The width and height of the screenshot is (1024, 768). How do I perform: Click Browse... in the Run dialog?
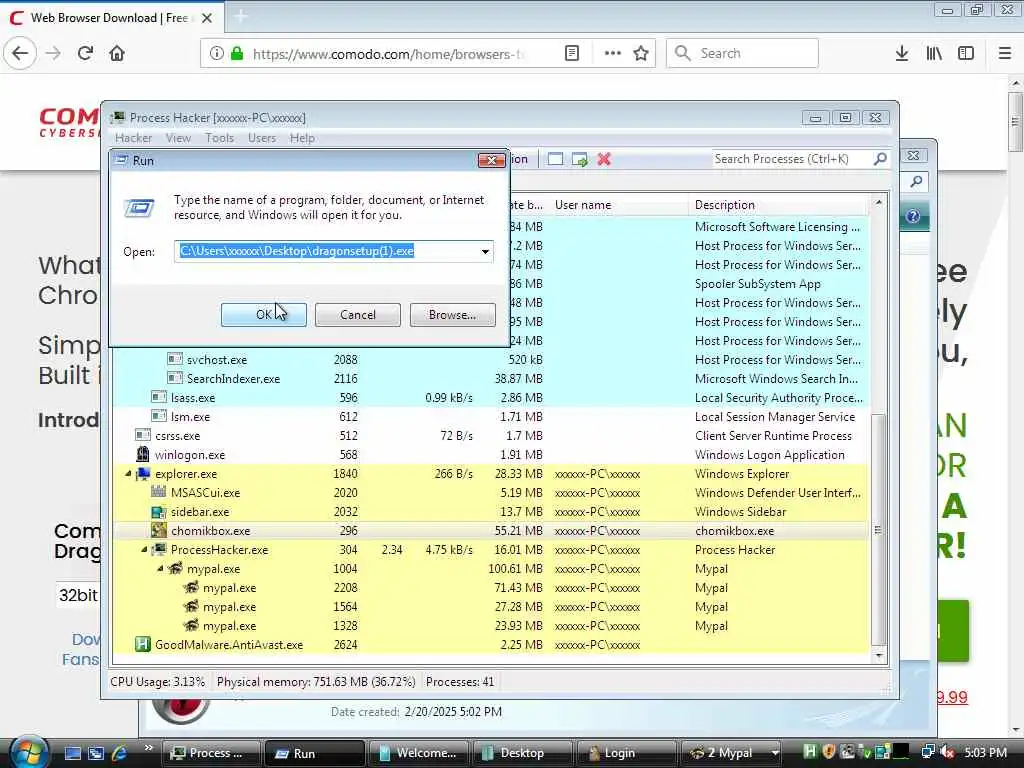[452, 315]
